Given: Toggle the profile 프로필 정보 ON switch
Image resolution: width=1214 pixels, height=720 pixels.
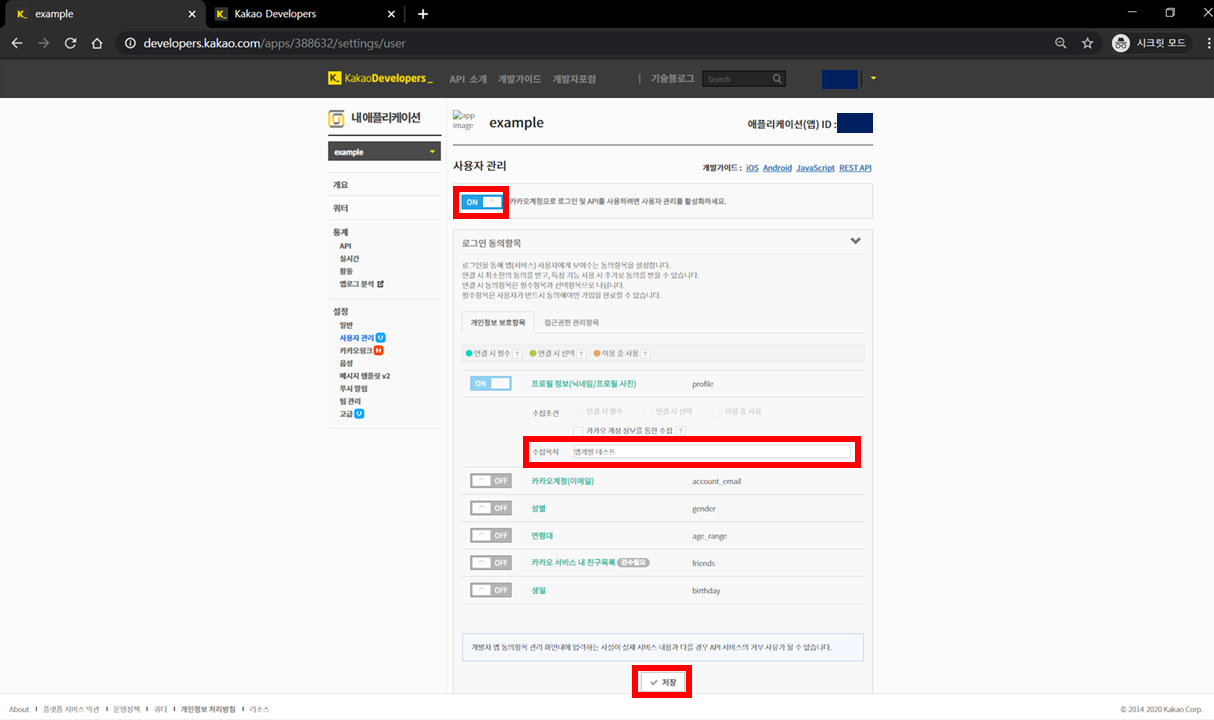Looking at the screenshot, I should click(491, 383).
